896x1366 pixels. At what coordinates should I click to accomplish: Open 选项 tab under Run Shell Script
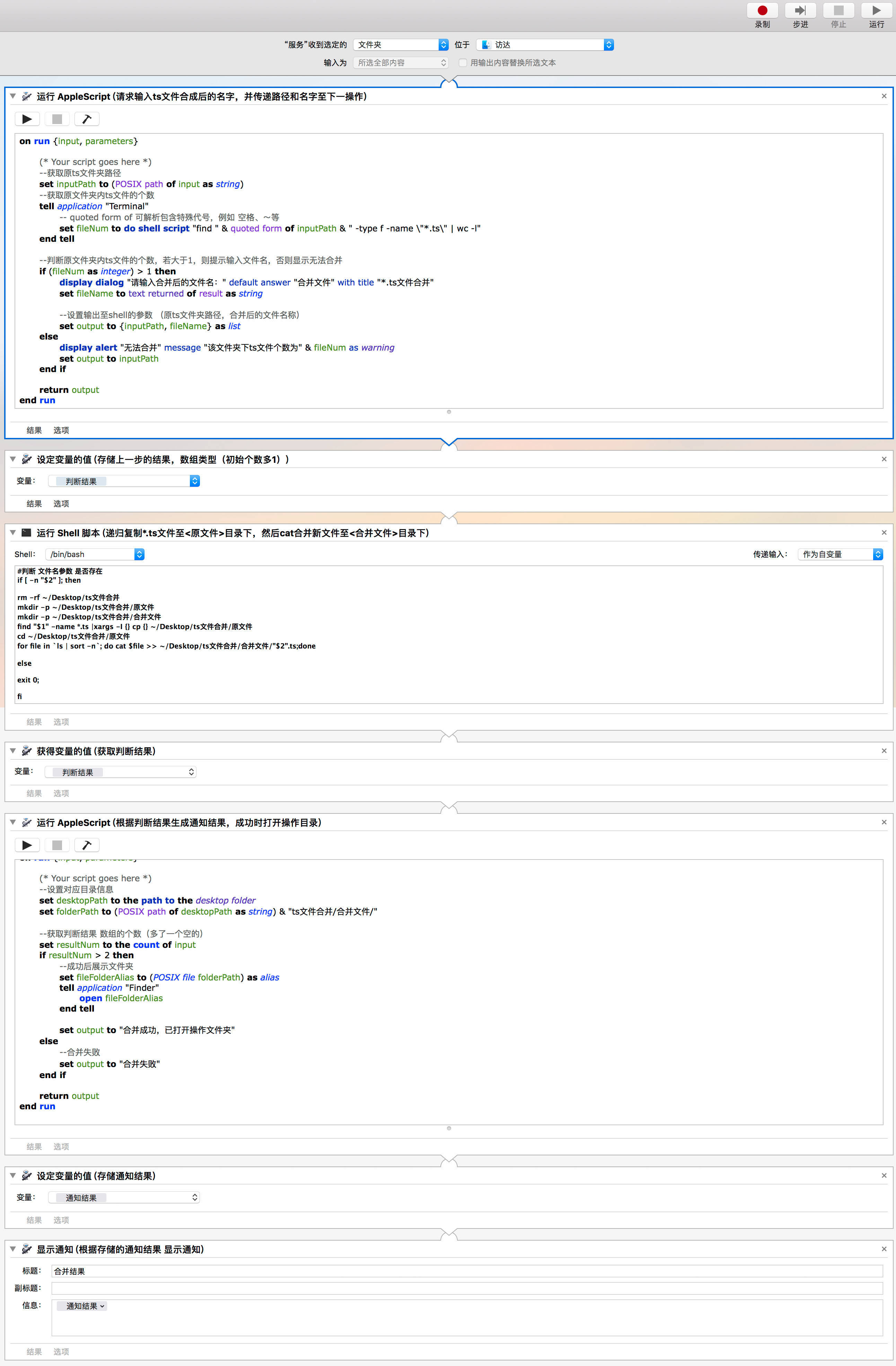coord(61,722)
